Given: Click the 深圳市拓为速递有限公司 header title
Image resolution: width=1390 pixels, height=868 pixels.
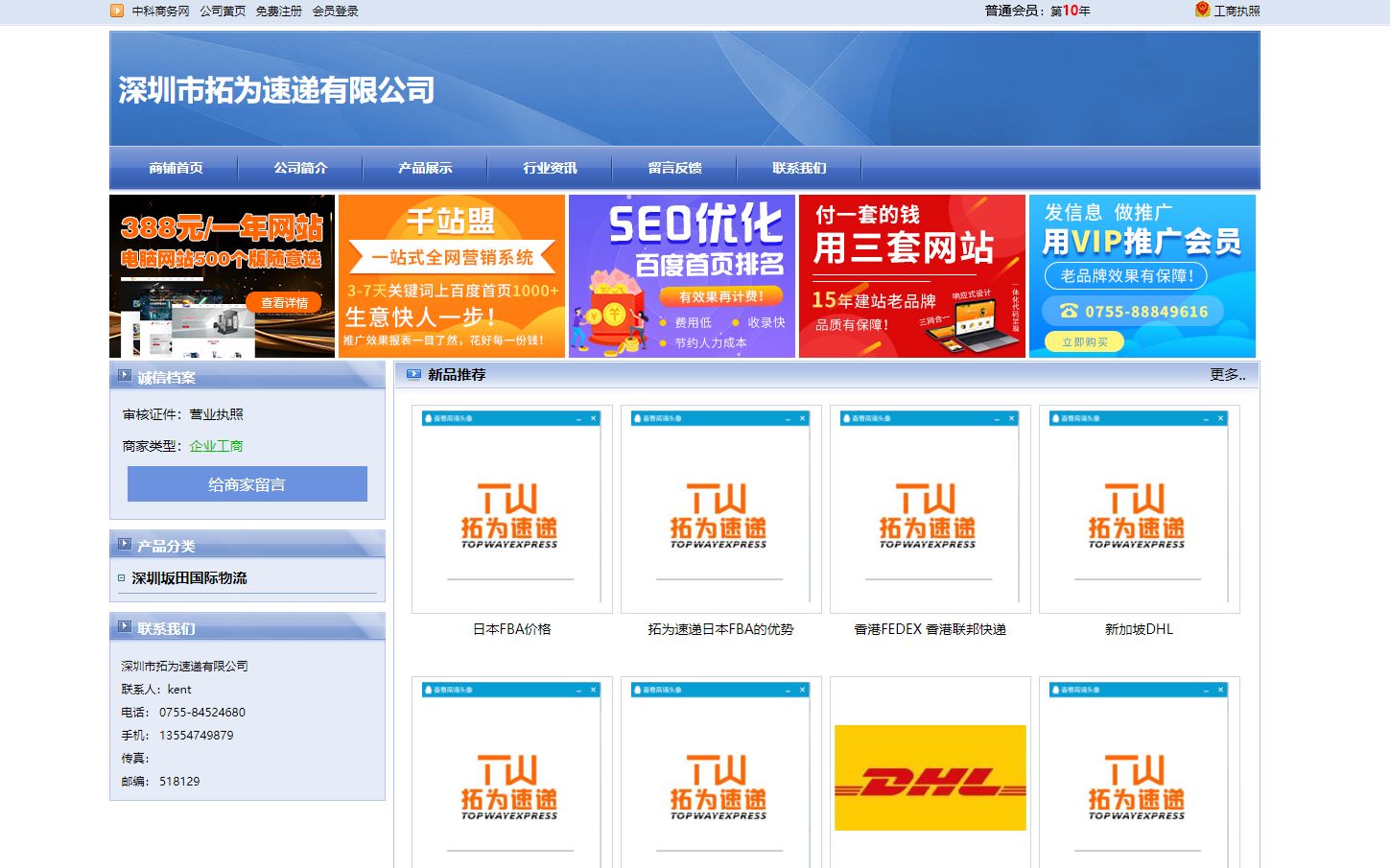Looking at the screenshot, I should click(276, 90).
